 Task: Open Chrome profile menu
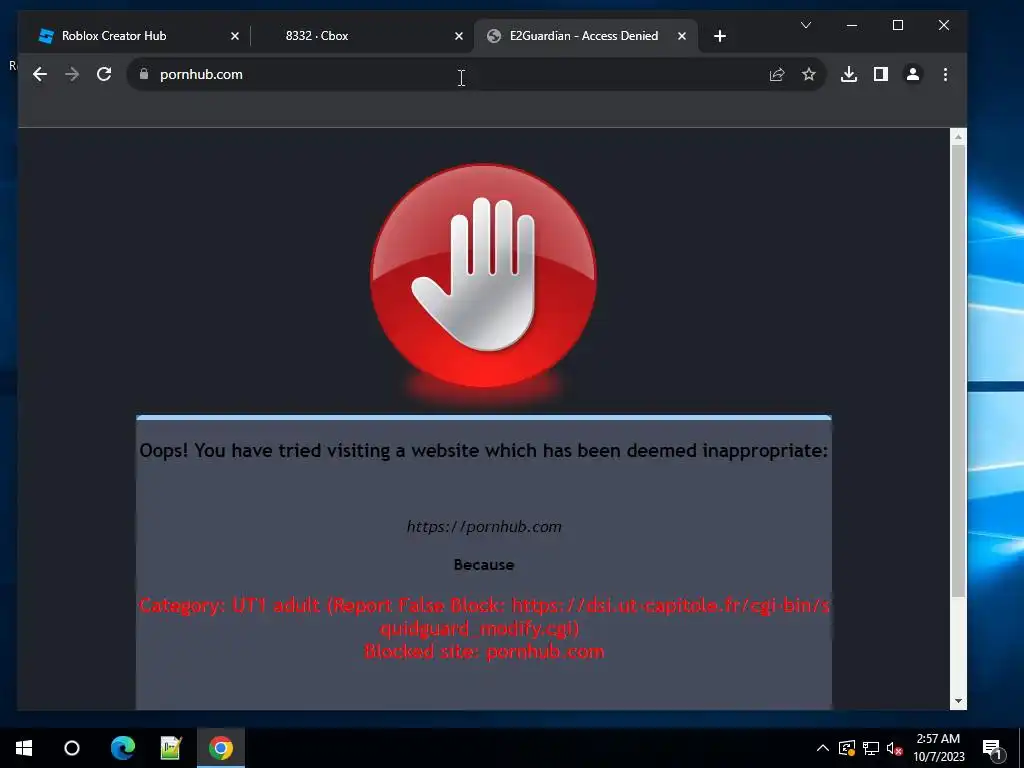point(912,74)
